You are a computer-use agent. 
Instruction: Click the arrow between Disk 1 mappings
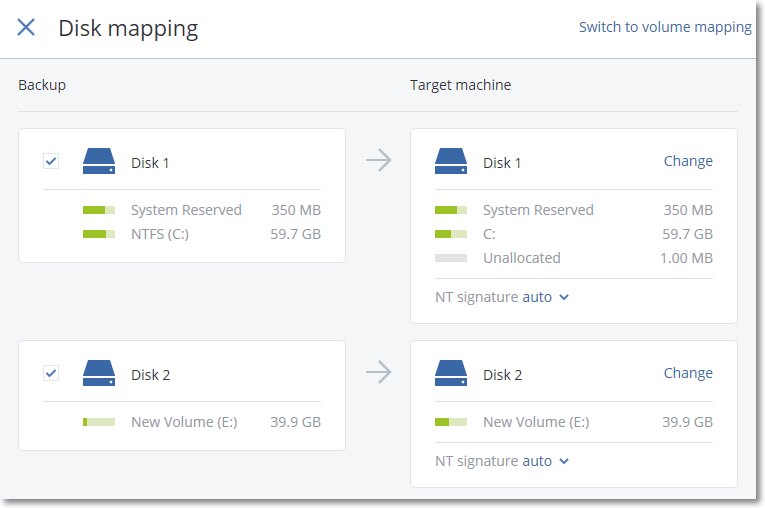378,160
